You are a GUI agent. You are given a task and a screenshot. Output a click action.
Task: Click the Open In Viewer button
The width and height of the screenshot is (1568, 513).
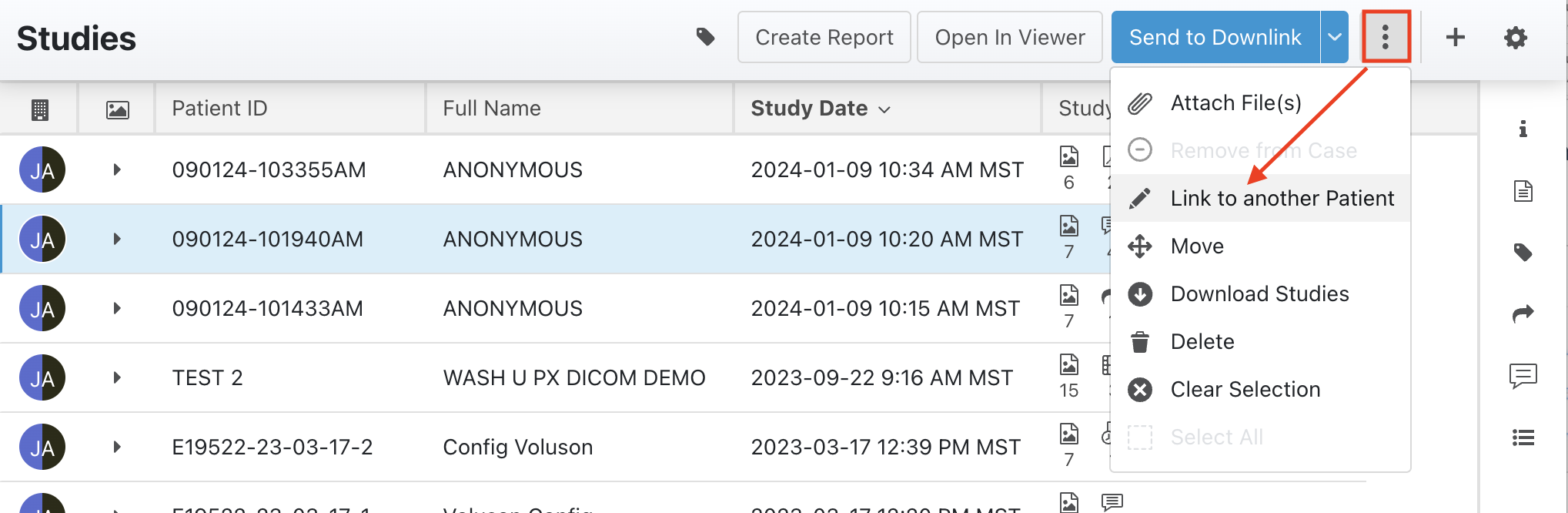coord(1009,37)
